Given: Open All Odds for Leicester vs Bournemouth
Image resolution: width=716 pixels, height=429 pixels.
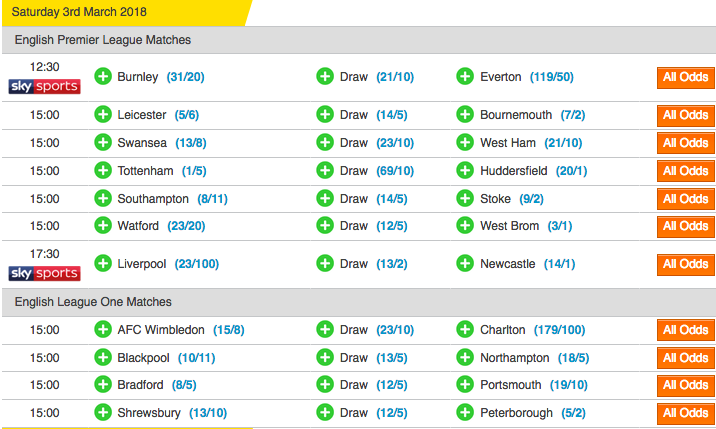Looking at the screenshot, I should coord(685,115).
